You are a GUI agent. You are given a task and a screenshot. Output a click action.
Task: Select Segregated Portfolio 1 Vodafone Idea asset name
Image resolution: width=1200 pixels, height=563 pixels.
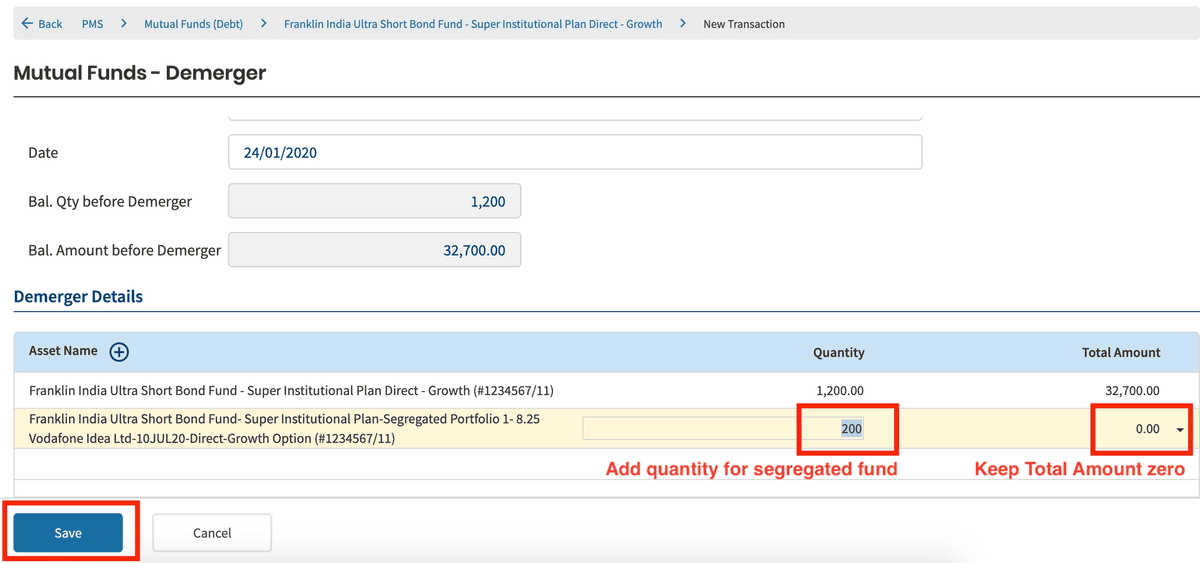[x=285, y=429]
